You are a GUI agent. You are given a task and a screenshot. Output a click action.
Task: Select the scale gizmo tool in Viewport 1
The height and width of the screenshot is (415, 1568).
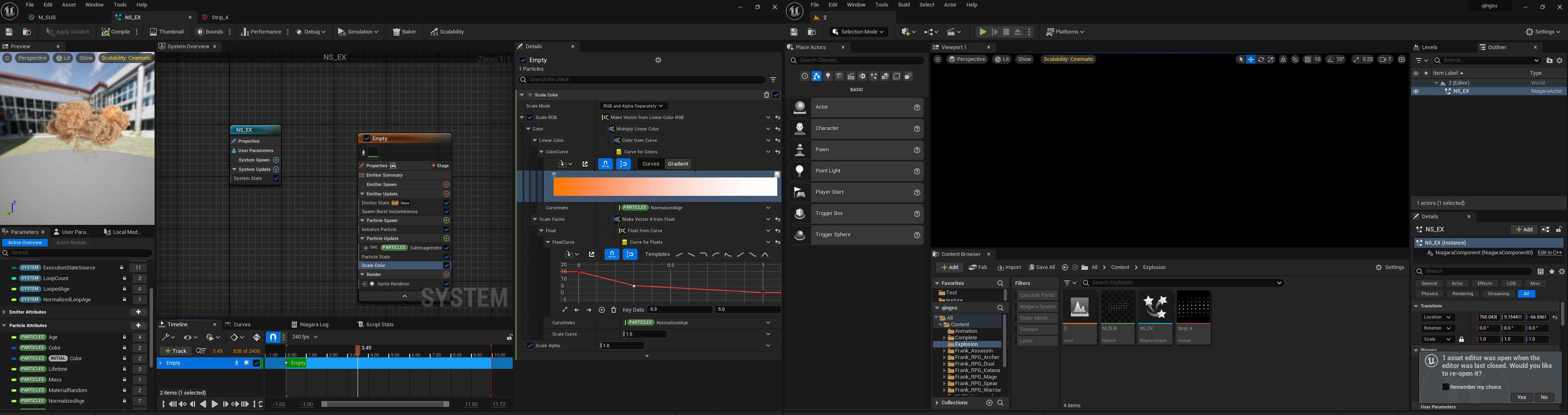pos(1271,60)
